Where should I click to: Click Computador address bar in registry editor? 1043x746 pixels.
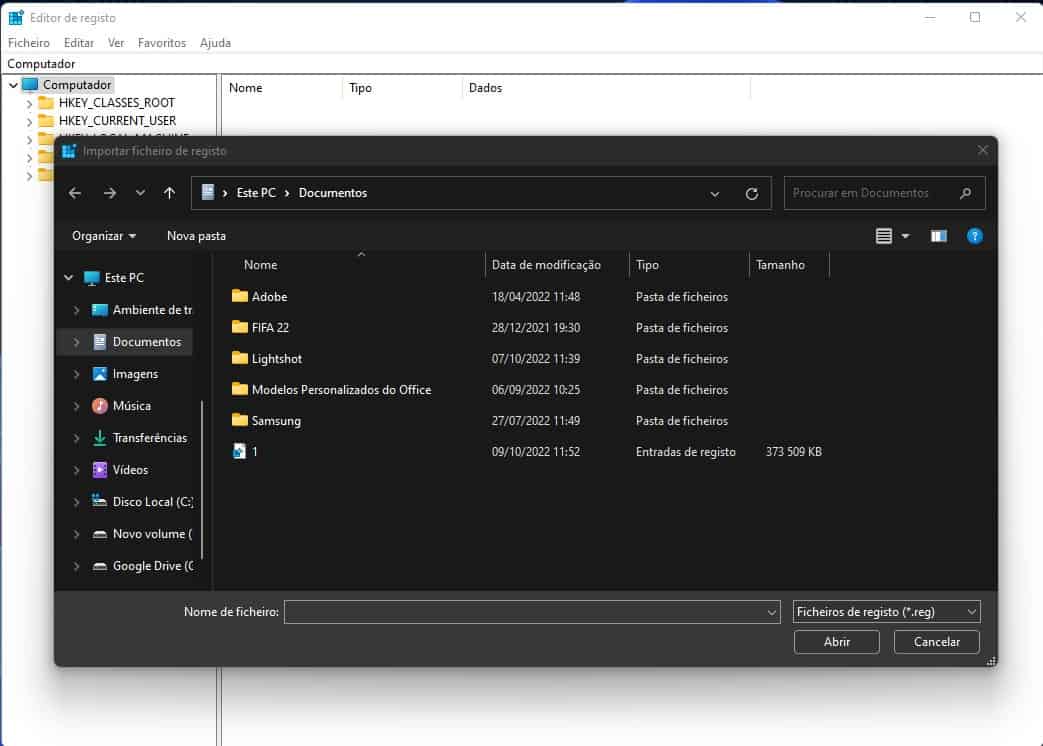522,64
